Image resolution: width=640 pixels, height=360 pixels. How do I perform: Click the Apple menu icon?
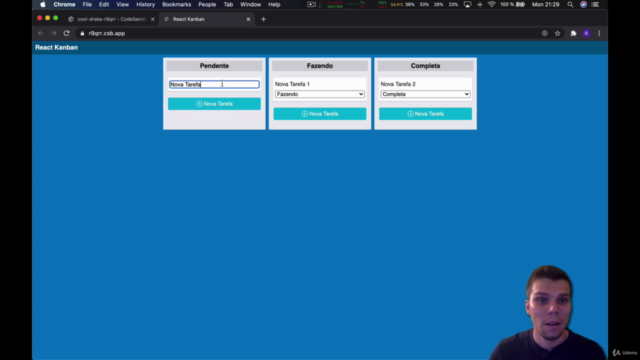click(x=43, y=4)
